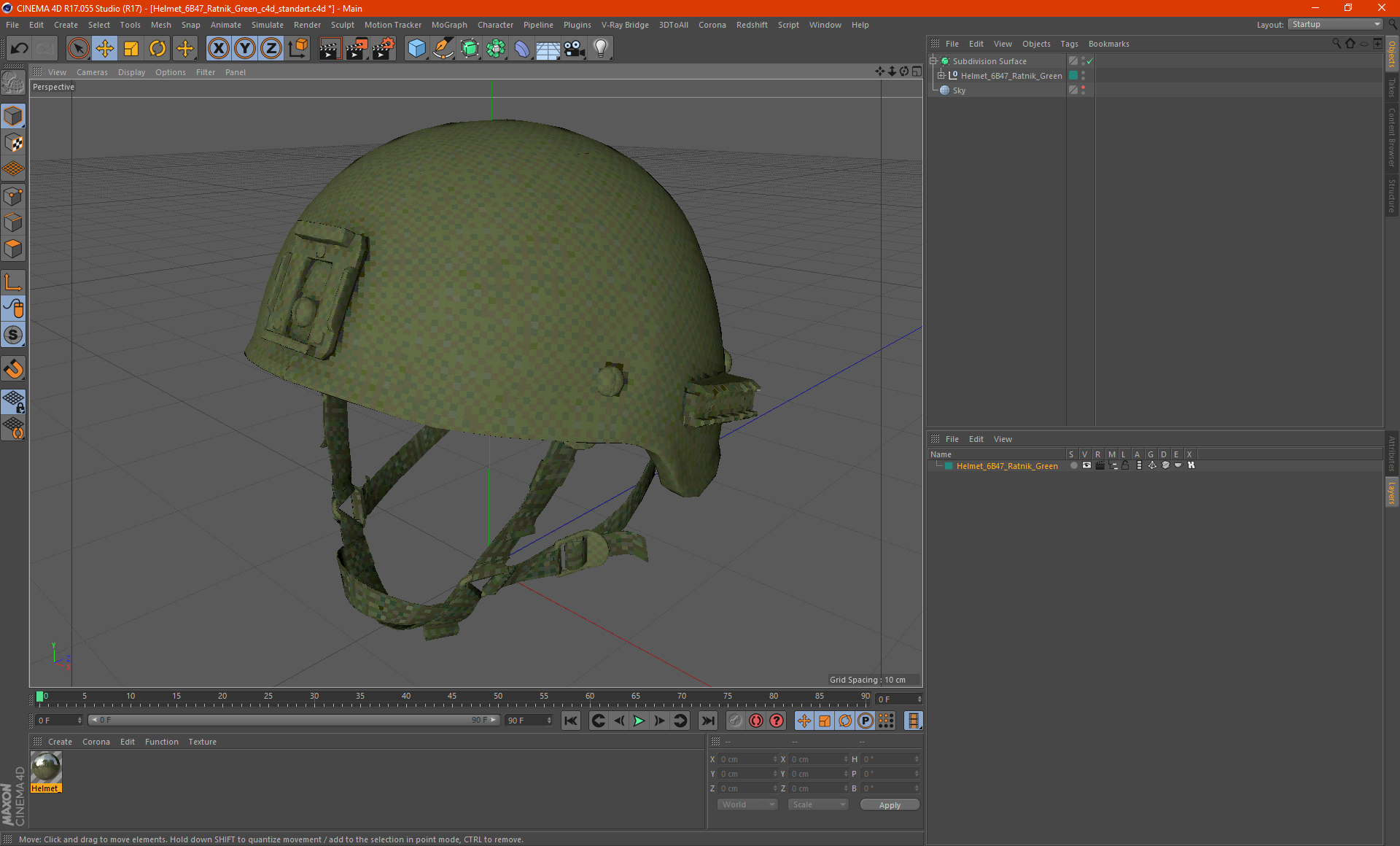
Task: Click the Undo arrow icon
Action: (20, 49)
